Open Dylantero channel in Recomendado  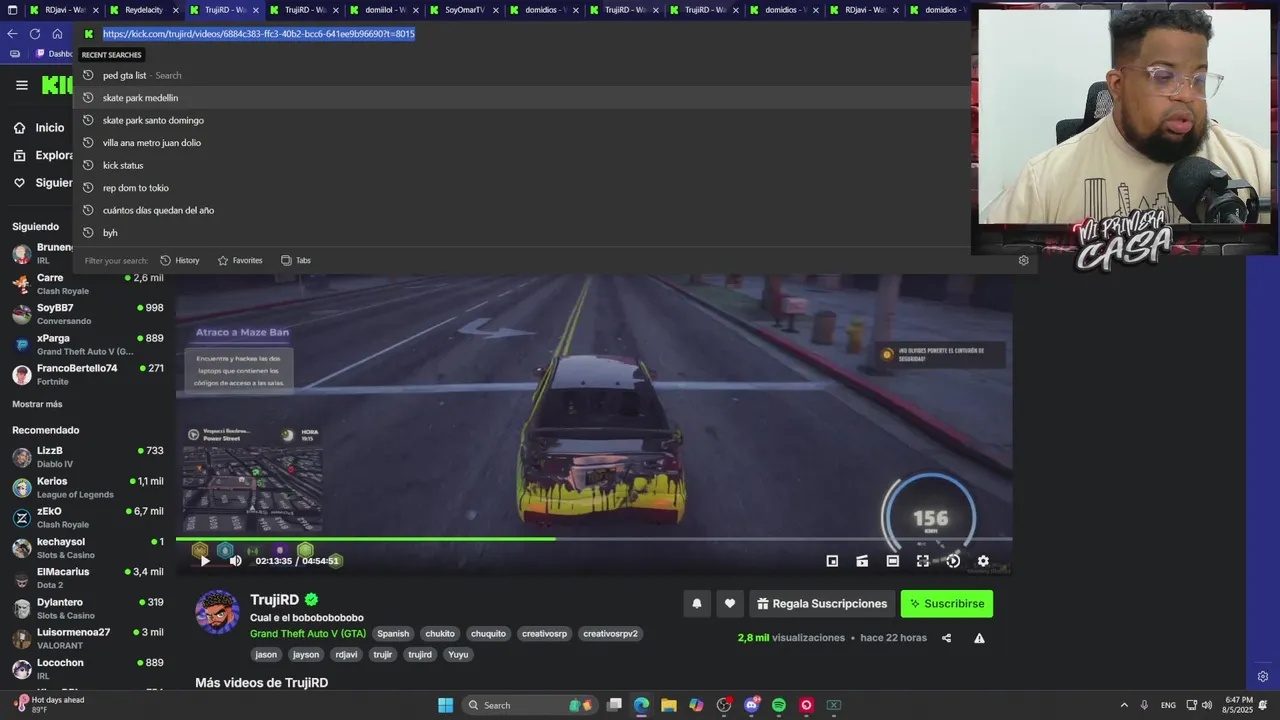87,608
